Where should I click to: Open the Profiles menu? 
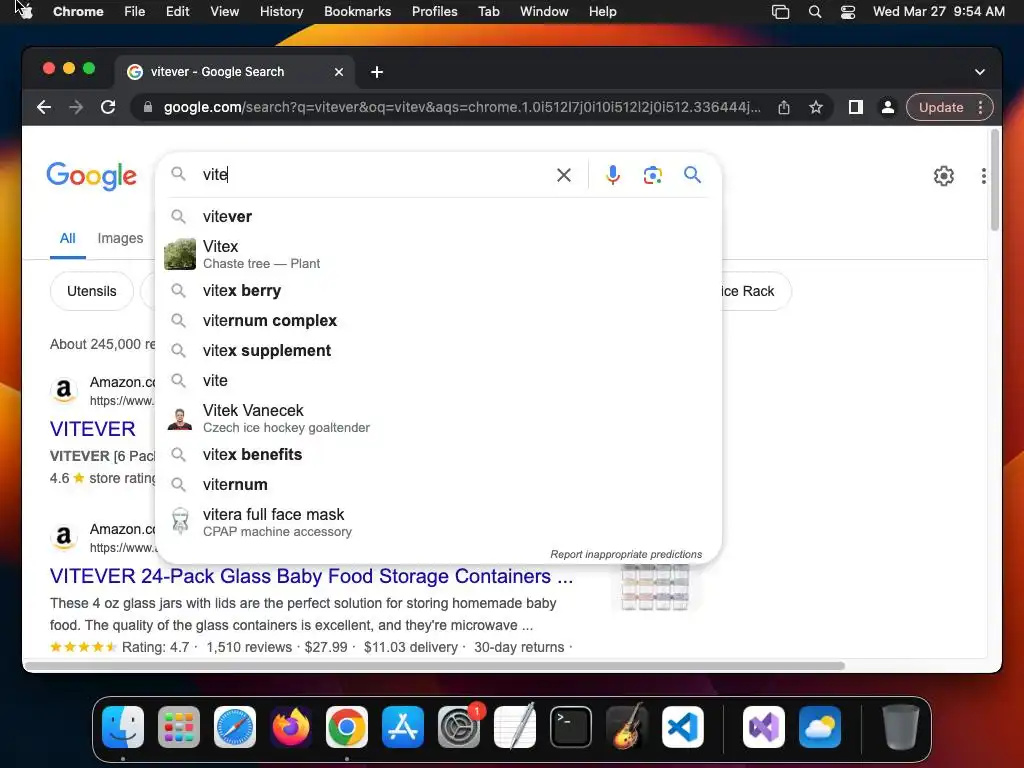click(x=434, y=12)
